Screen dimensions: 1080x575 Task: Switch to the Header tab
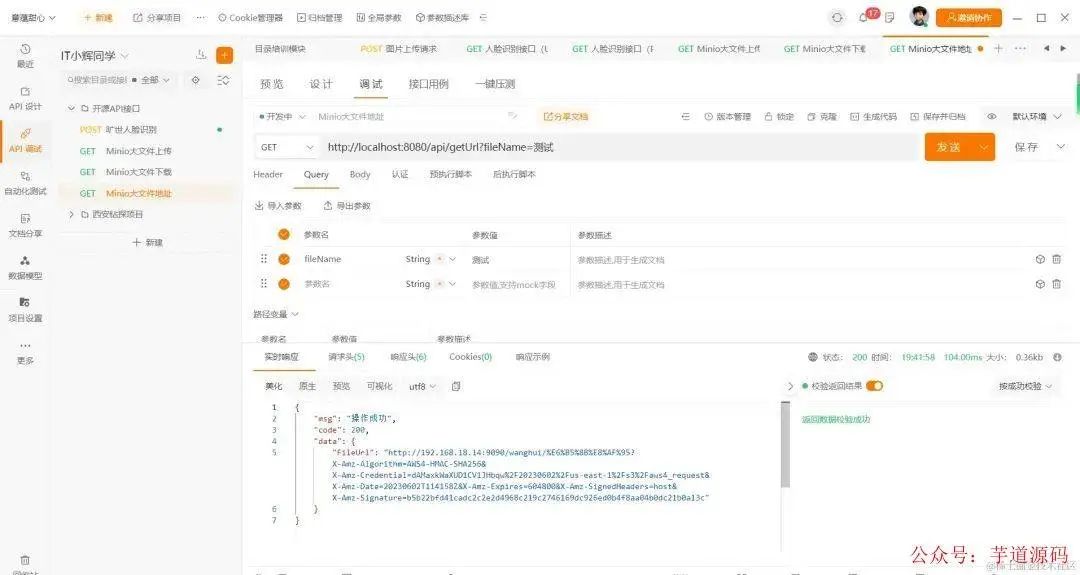[x=268, y=174]
